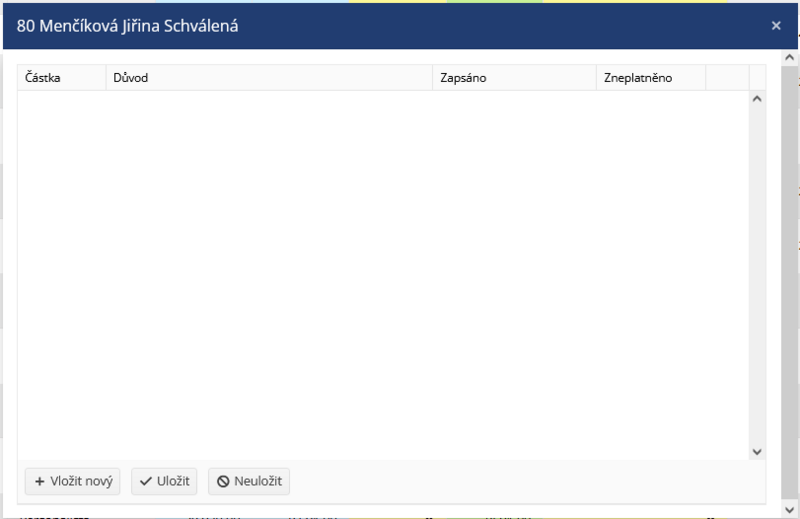Click the table's scroll up arrow
This screenshot has height=519, width=800.
[757, 98]
